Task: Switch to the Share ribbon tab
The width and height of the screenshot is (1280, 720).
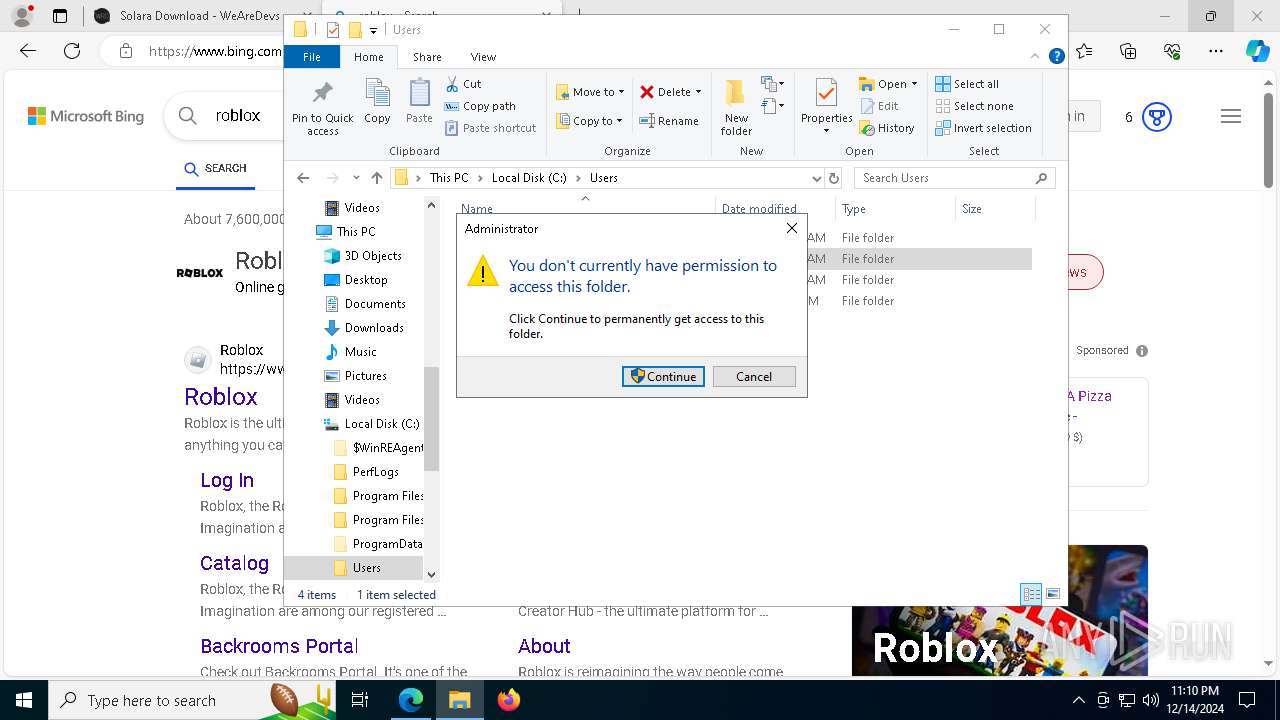Action: point(427,57)
